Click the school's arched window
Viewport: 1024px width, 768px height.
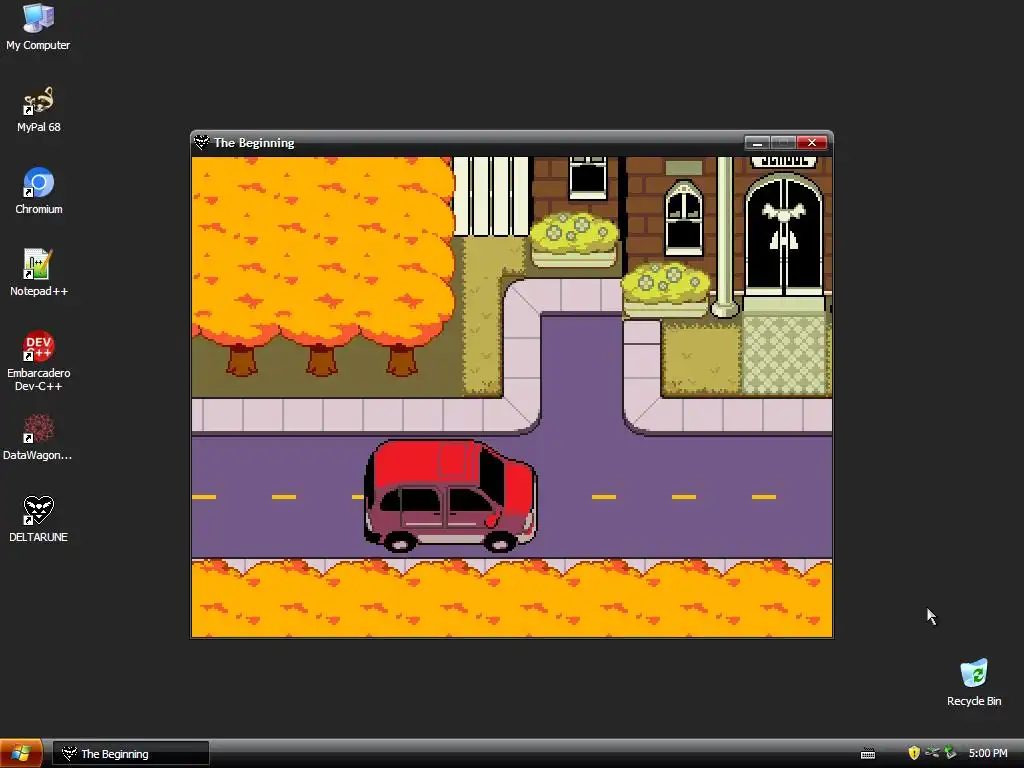(x=683, y=219)
